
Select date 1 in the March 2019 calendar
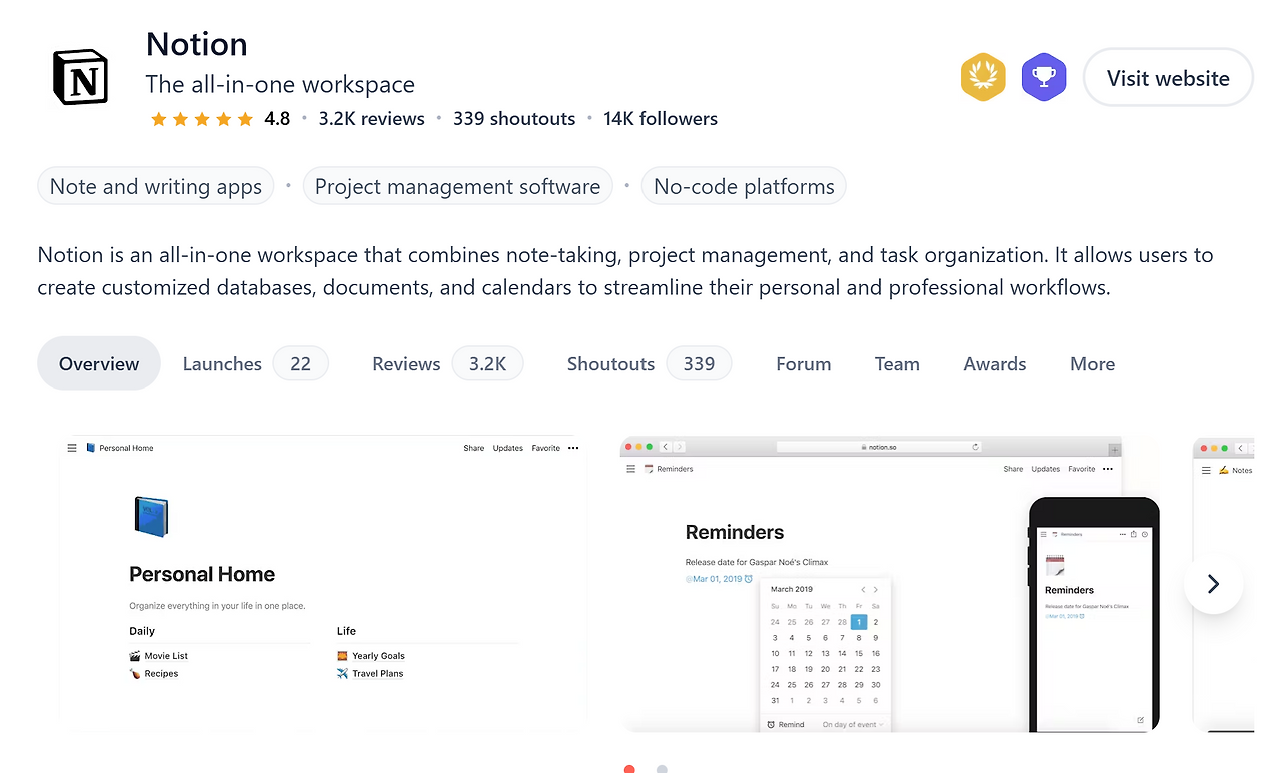858,621
